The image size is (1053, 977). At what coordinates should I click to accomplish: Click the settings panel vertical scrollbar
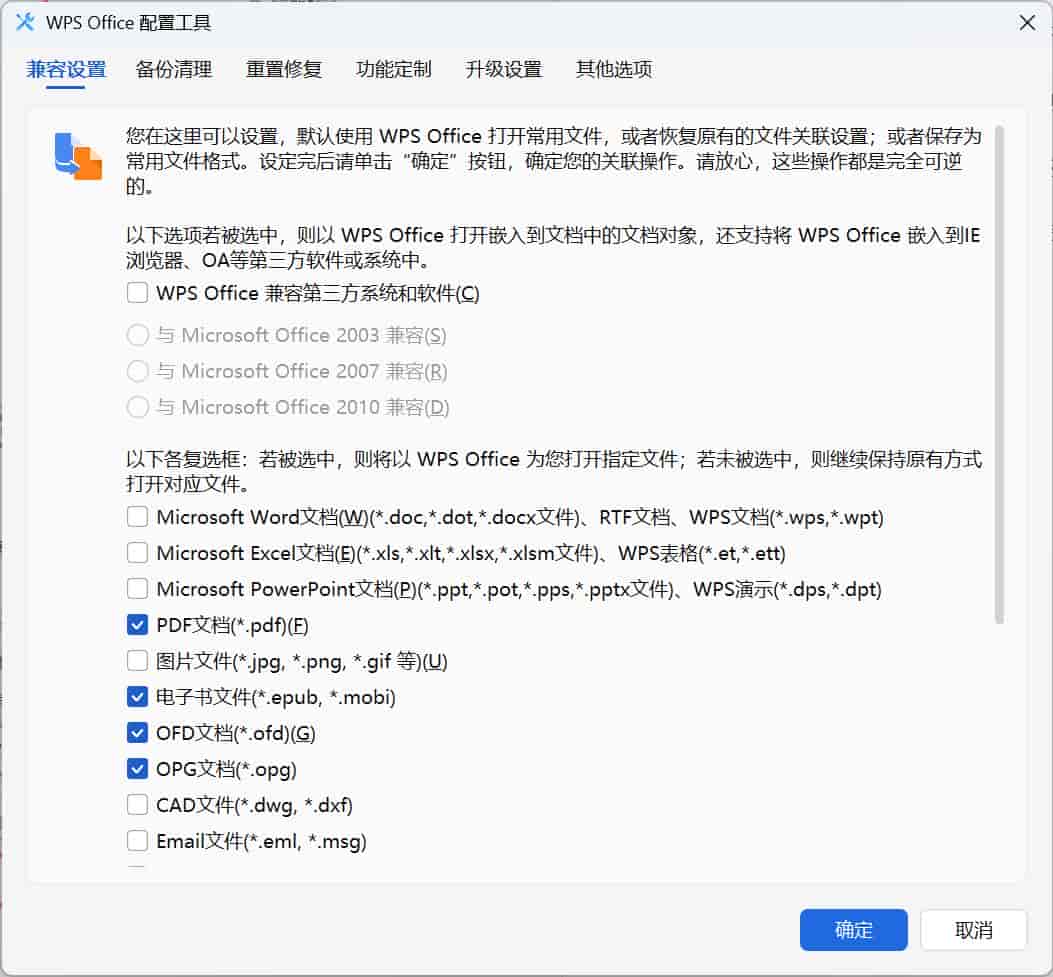[x=999, y=374]
